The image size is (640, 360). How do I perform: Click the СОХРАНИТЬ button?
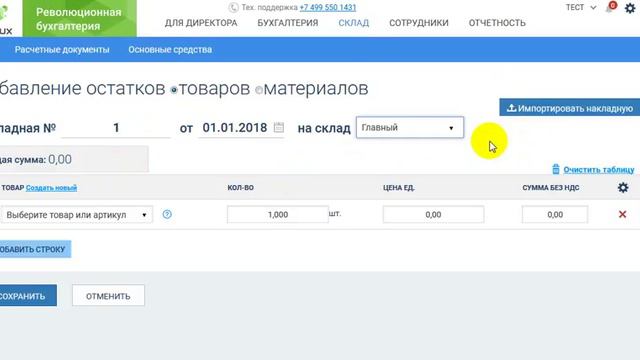click(x=27, y=296)
